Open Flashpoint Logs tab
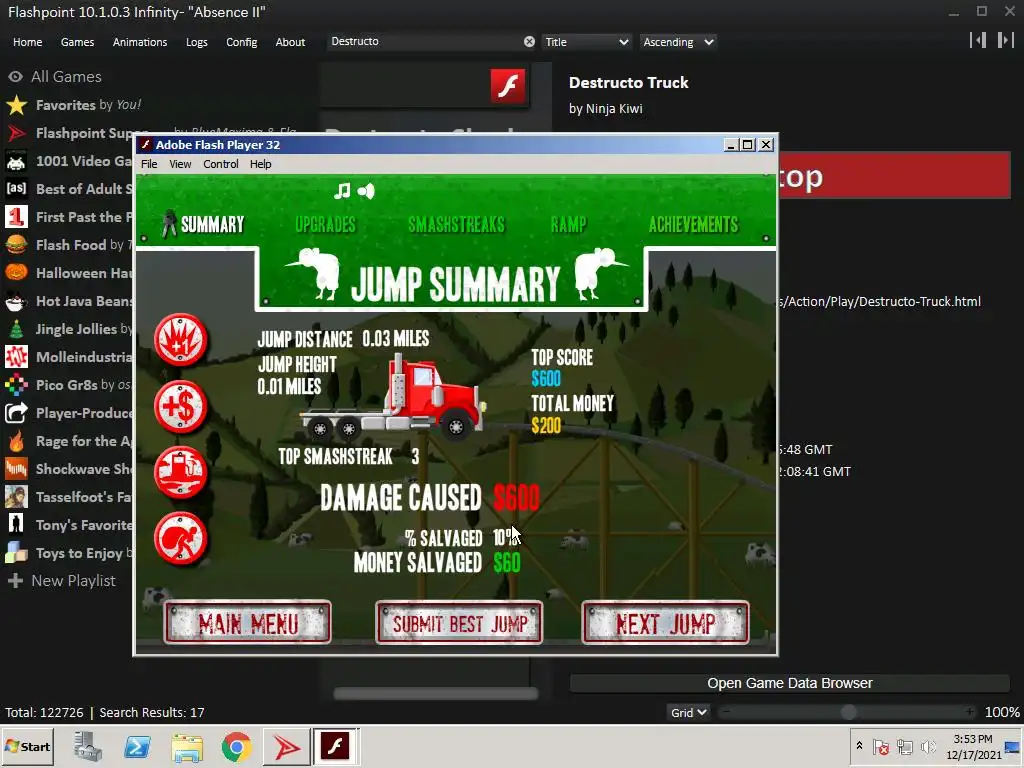The width and height of the screenshot is (1024, 768). (197, 42)
